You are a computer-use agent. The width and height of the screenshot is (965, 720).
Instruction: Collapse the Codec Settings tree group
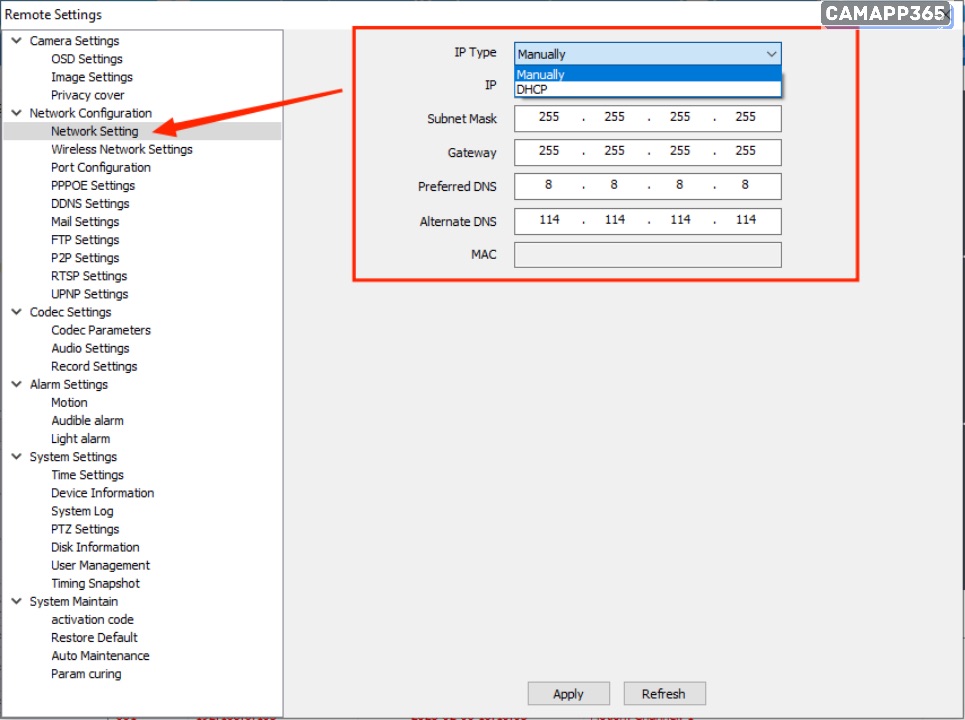click(16, 312)
